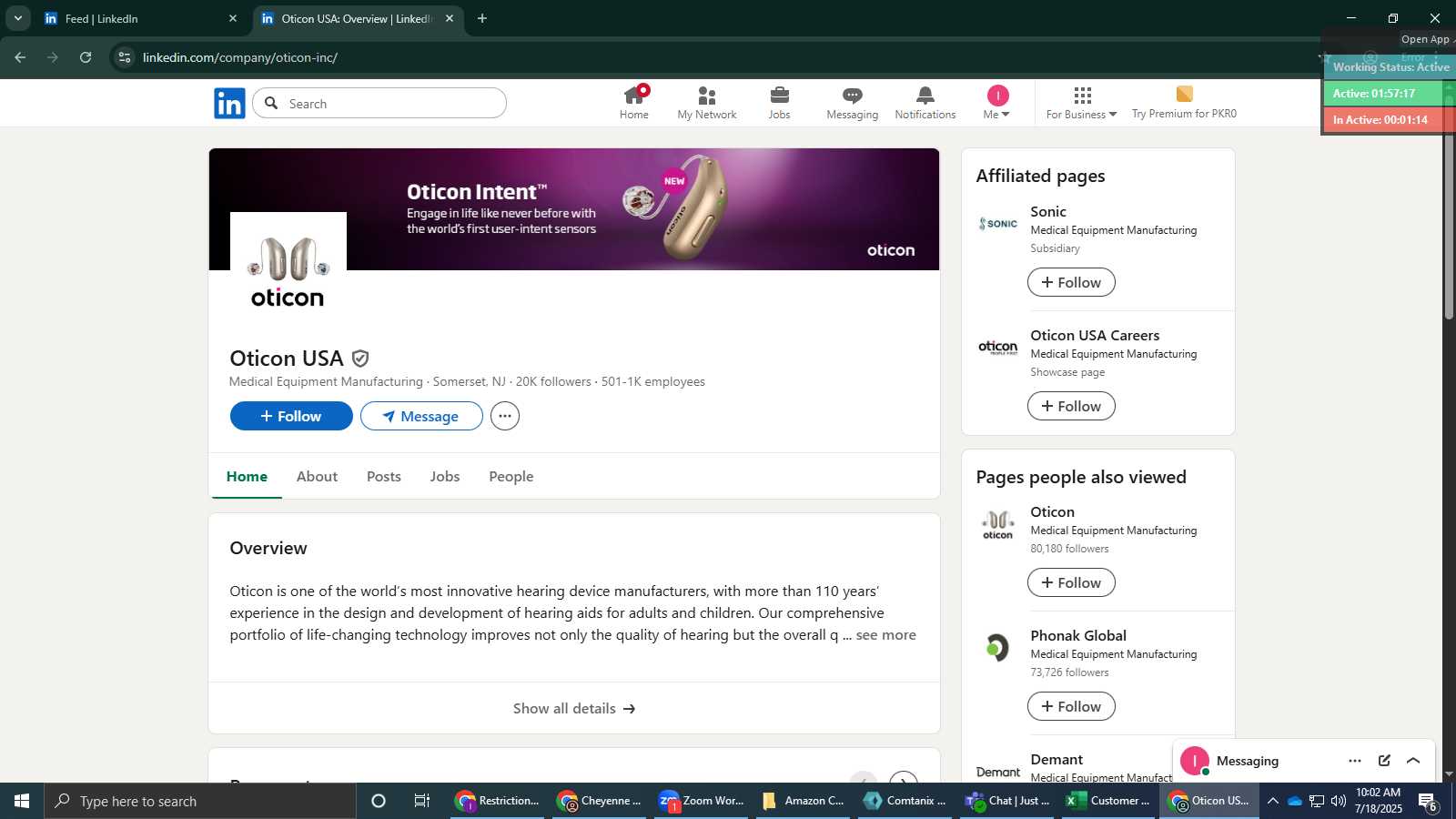1456x819 pixels.
Task: Click the Oticon Intent banner image
Action: (574, 209)
